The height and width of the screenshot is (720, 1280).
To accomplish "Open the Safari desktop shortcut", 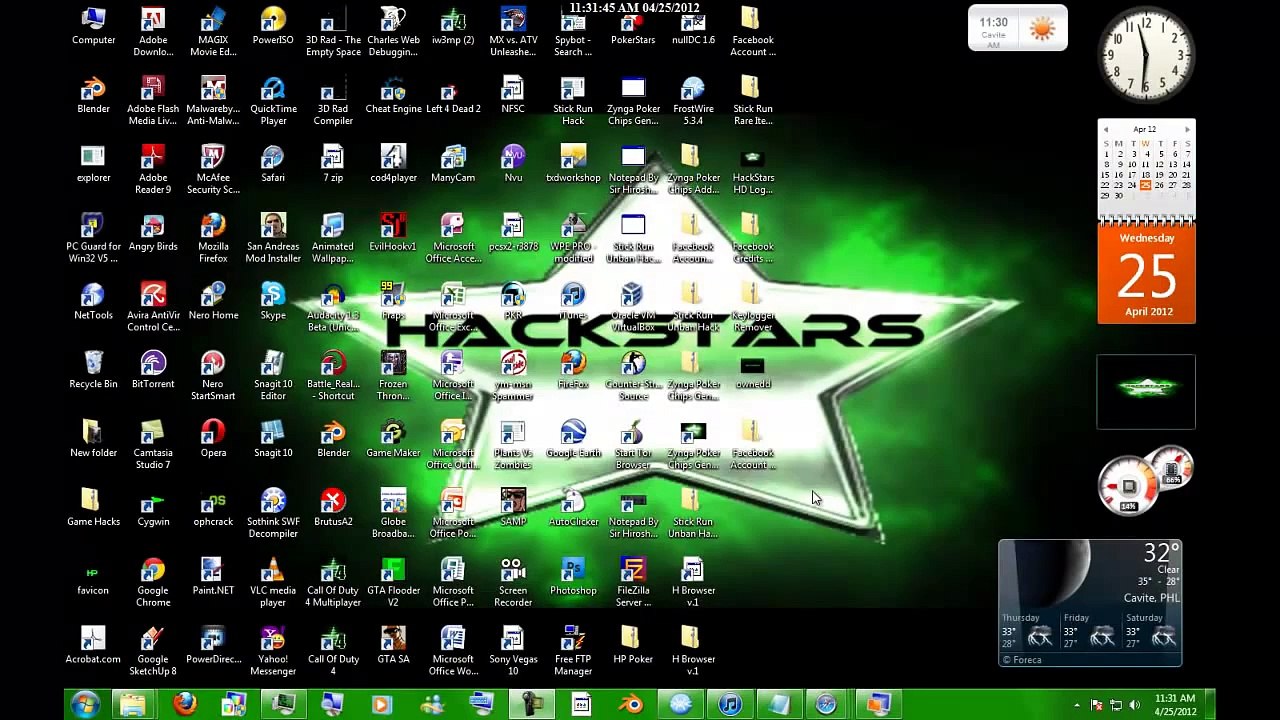I will click(x=273, y=165).
